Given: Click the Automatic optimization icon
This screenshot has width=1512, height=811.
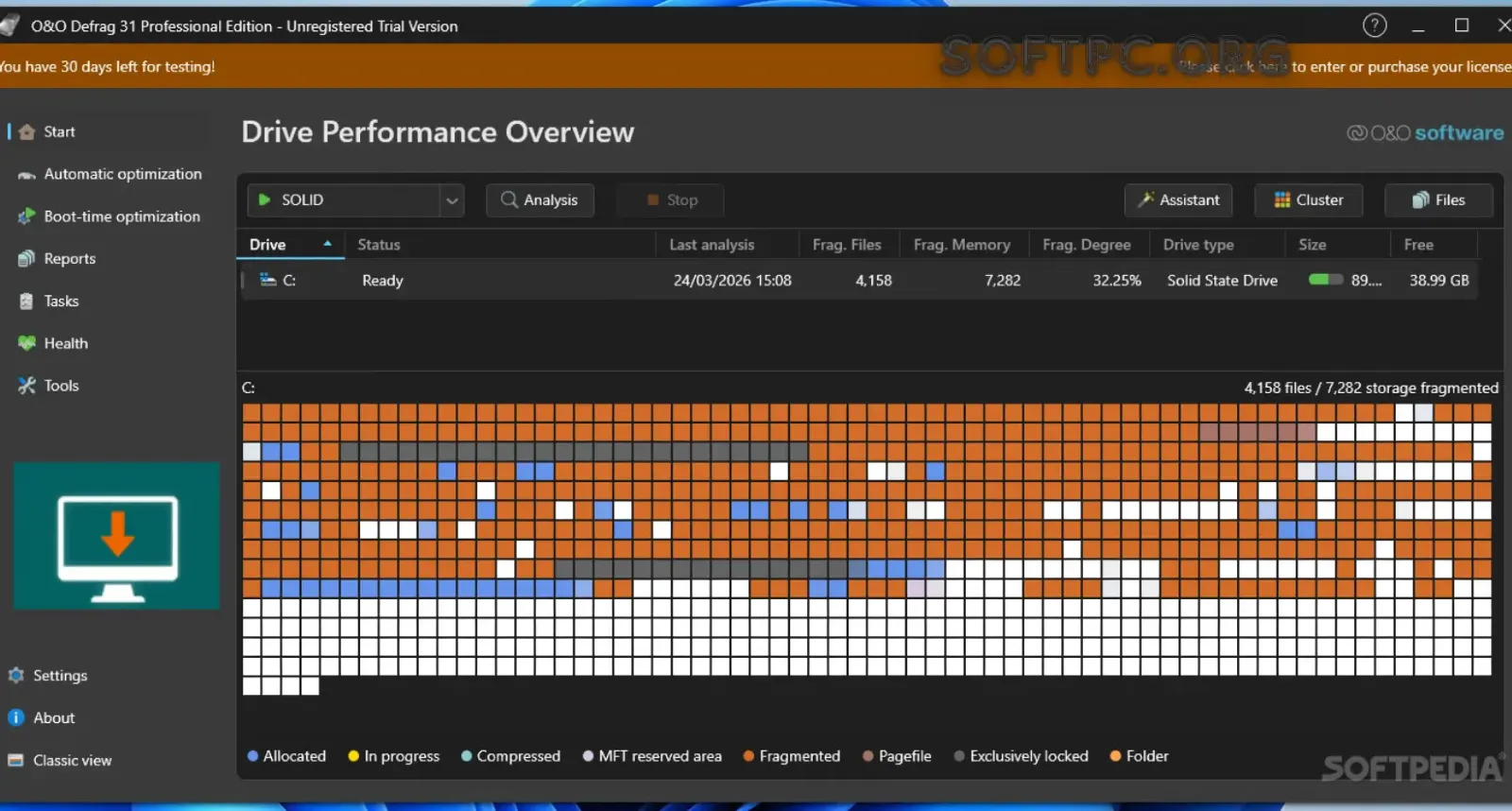Looking at the screenshot, I should (x=26, y=175).
